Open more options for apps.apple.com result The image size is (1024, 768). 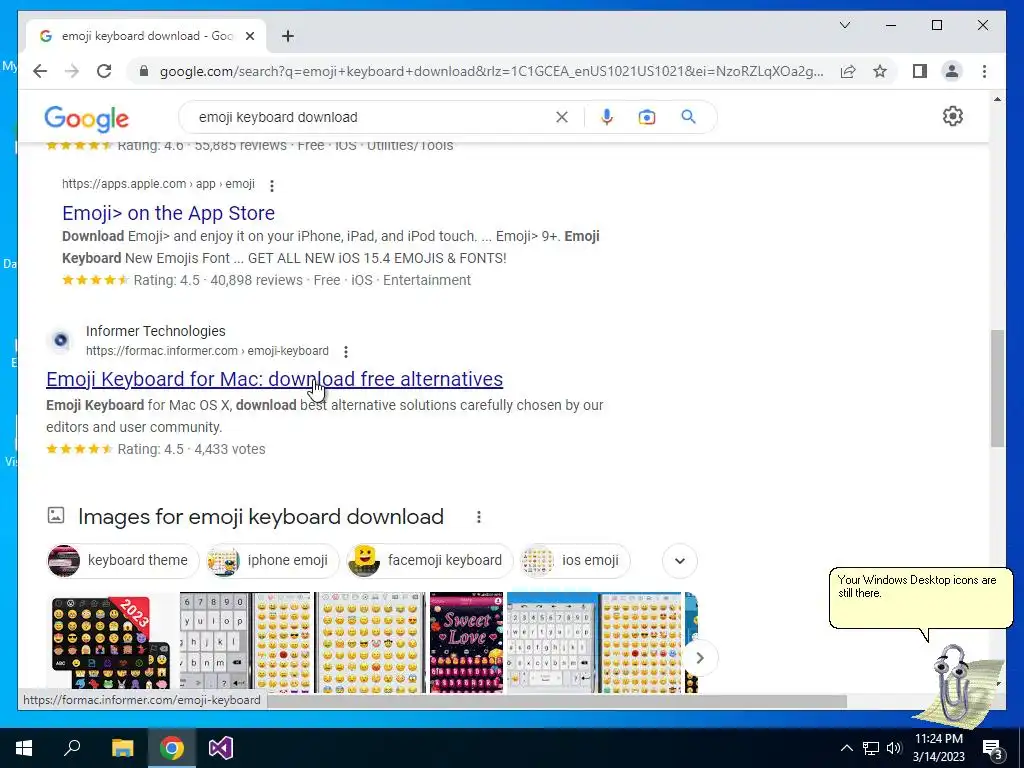272,185
